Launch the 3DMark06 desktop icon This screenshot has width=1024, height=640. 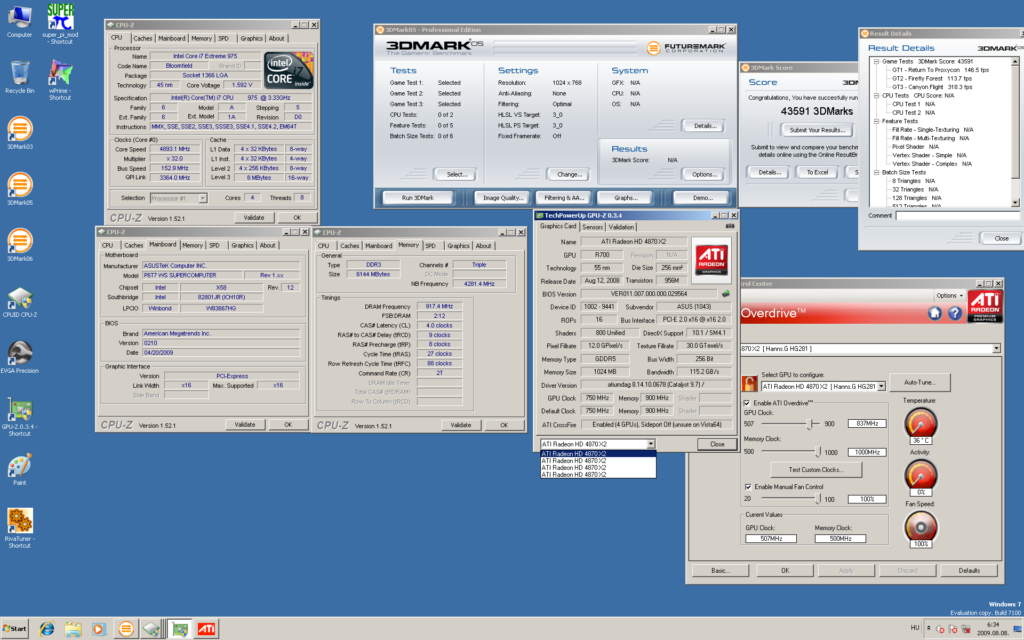[x=20, y=245]
